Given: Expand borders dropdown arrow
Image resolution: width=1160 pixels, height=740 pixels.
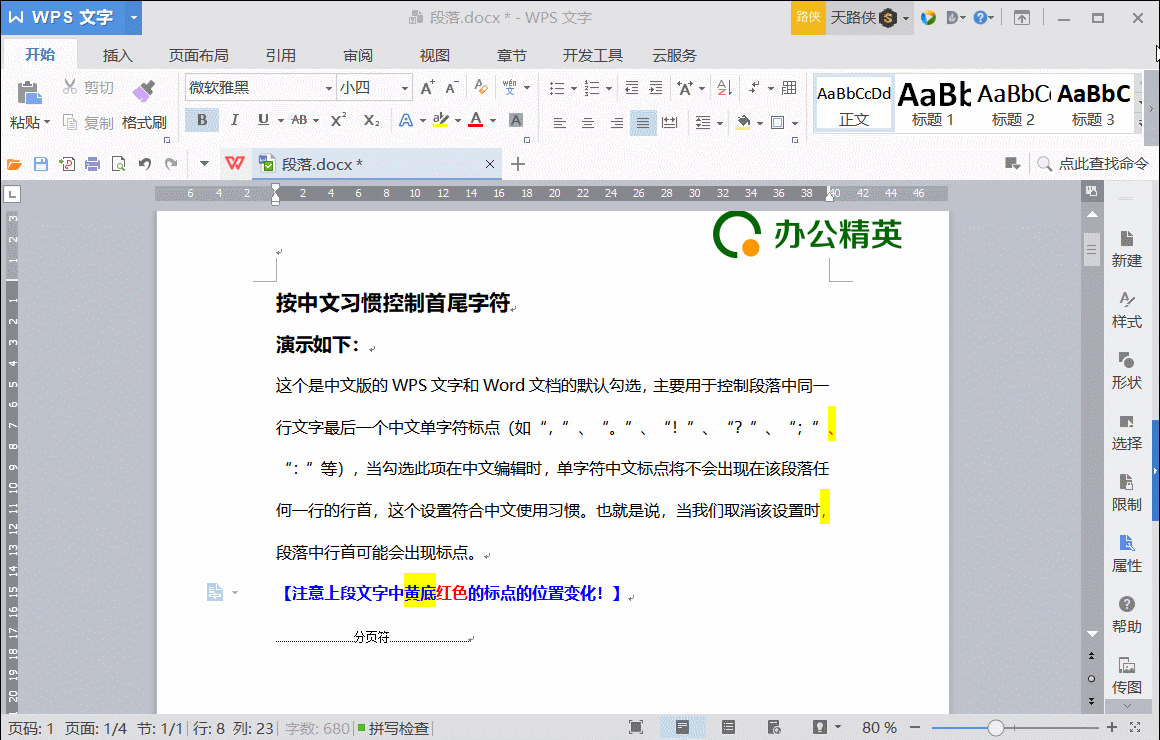Looking at the screenshot, I should point(795,123).
